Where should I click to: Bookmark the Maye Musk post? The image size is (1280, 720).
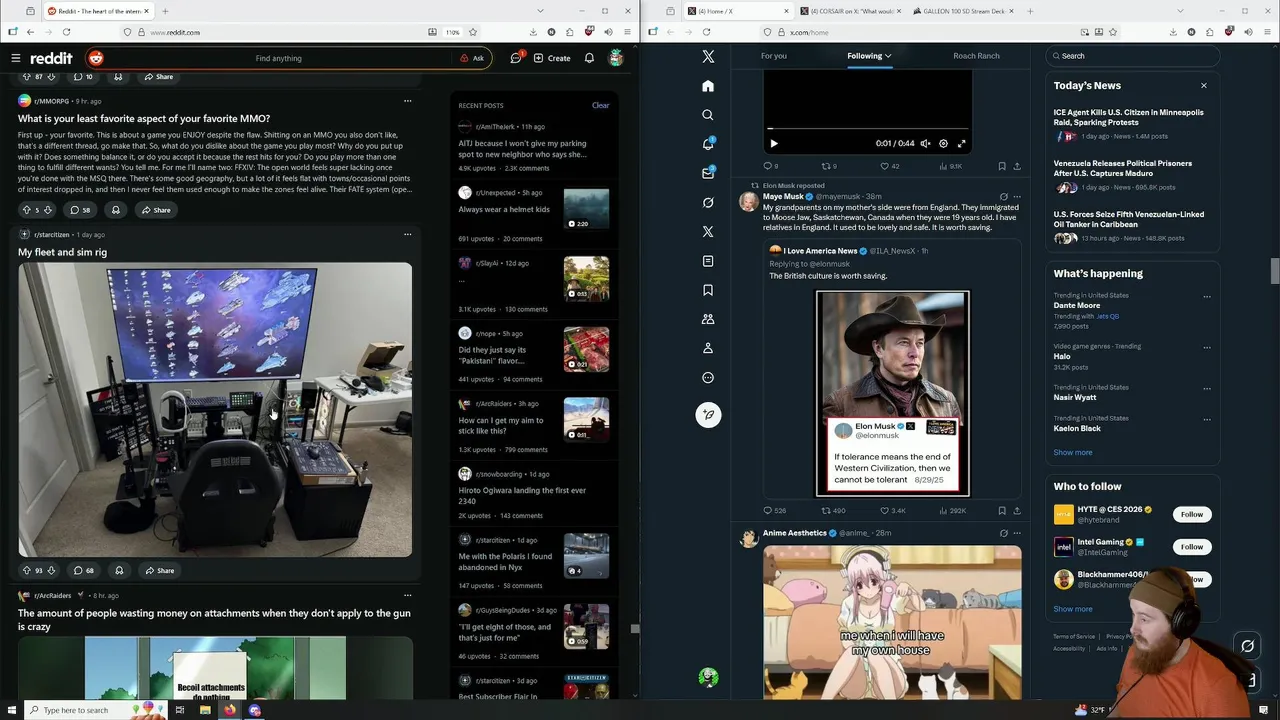click(x=1001, y=510)
